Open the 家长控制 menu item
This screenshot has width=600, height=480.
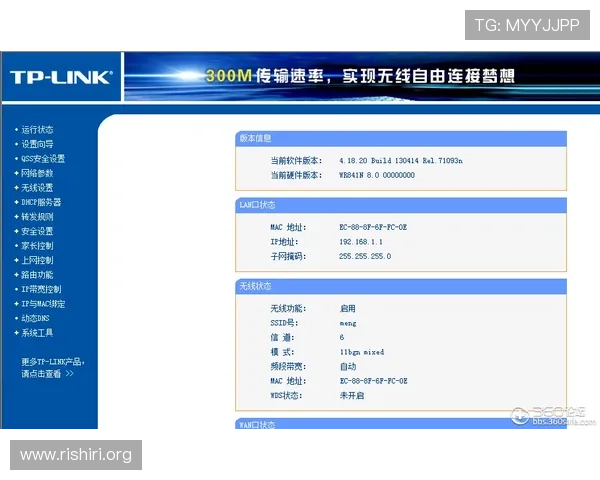tap(37, 246)
